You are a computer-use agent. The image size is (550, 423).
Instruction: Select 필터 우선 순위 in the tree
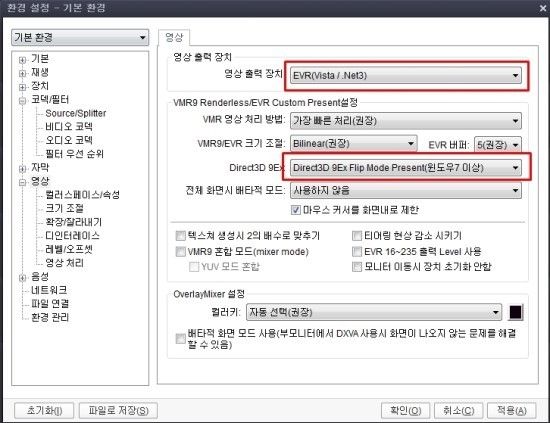pos(74,154)
